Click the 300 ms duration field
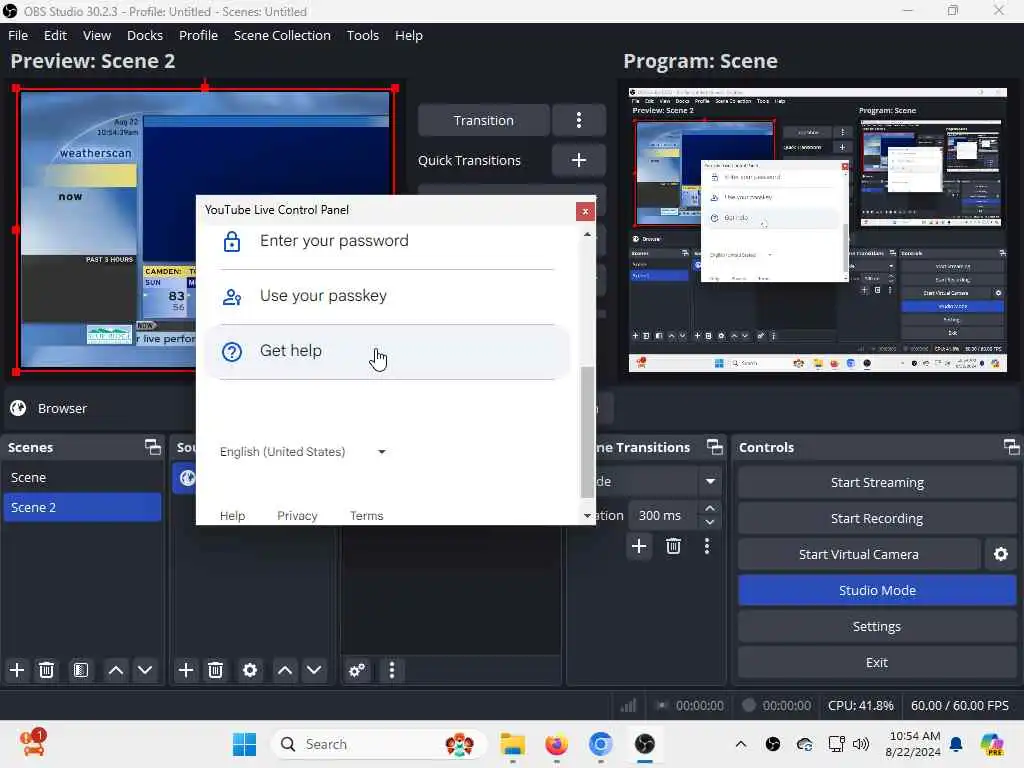This screenshot has height=768, width=1024. click(664, 515)
